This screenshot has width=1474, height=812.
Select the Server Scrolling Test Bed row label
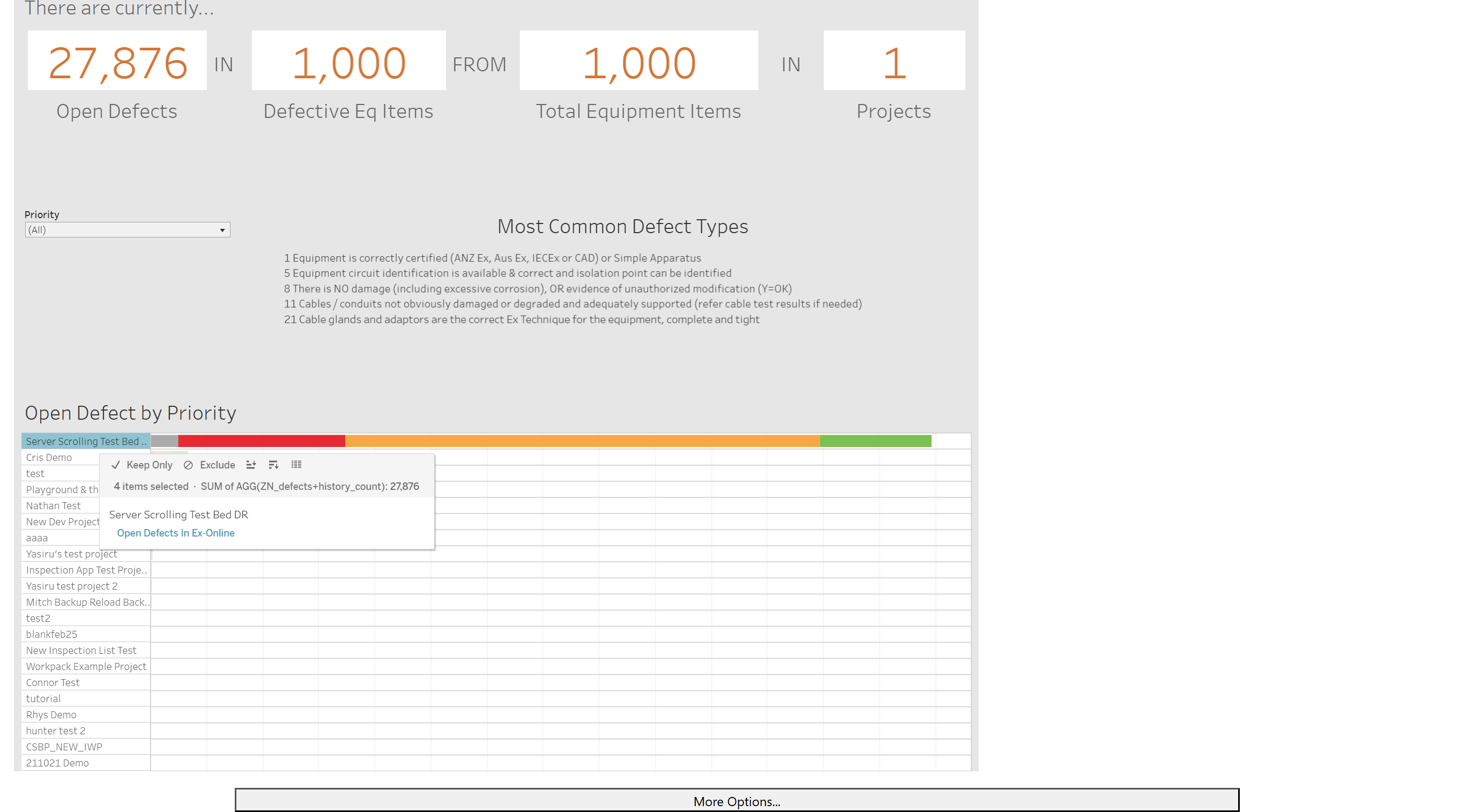point(86,441)
